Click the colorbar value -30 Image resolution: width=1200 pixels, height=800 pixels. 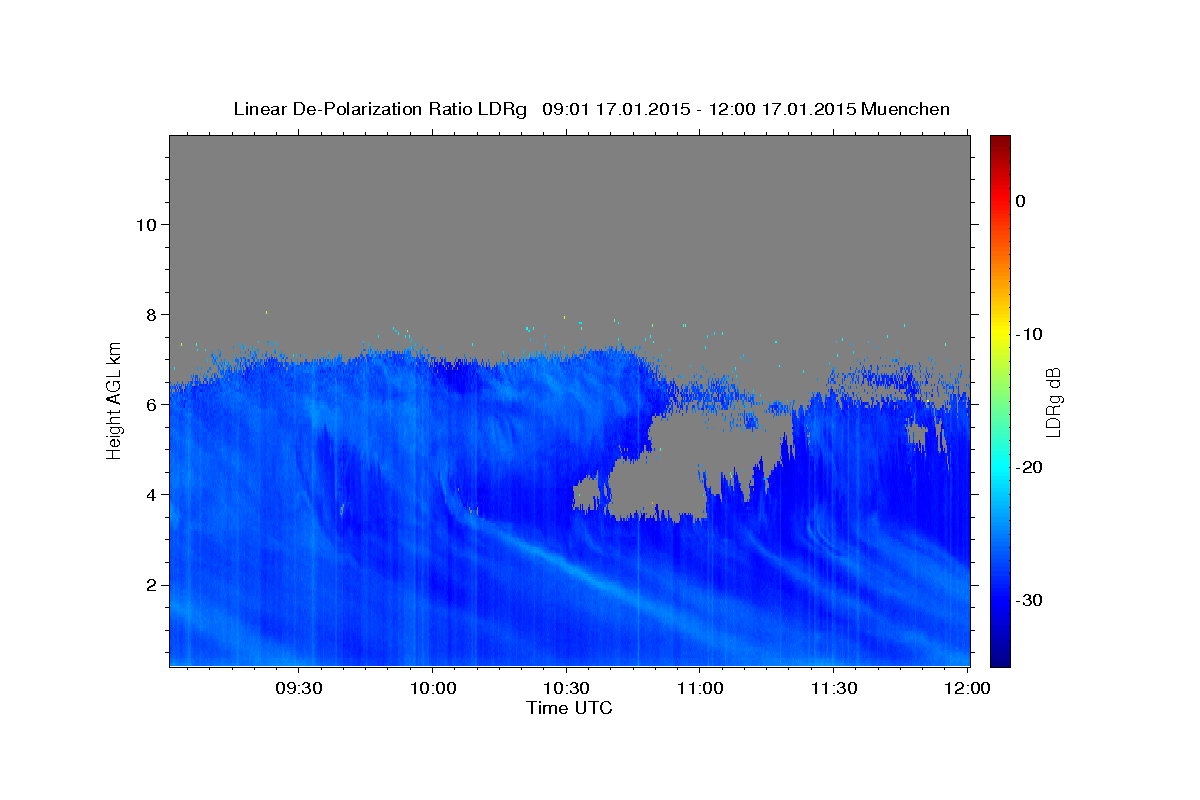[1027, 600]
